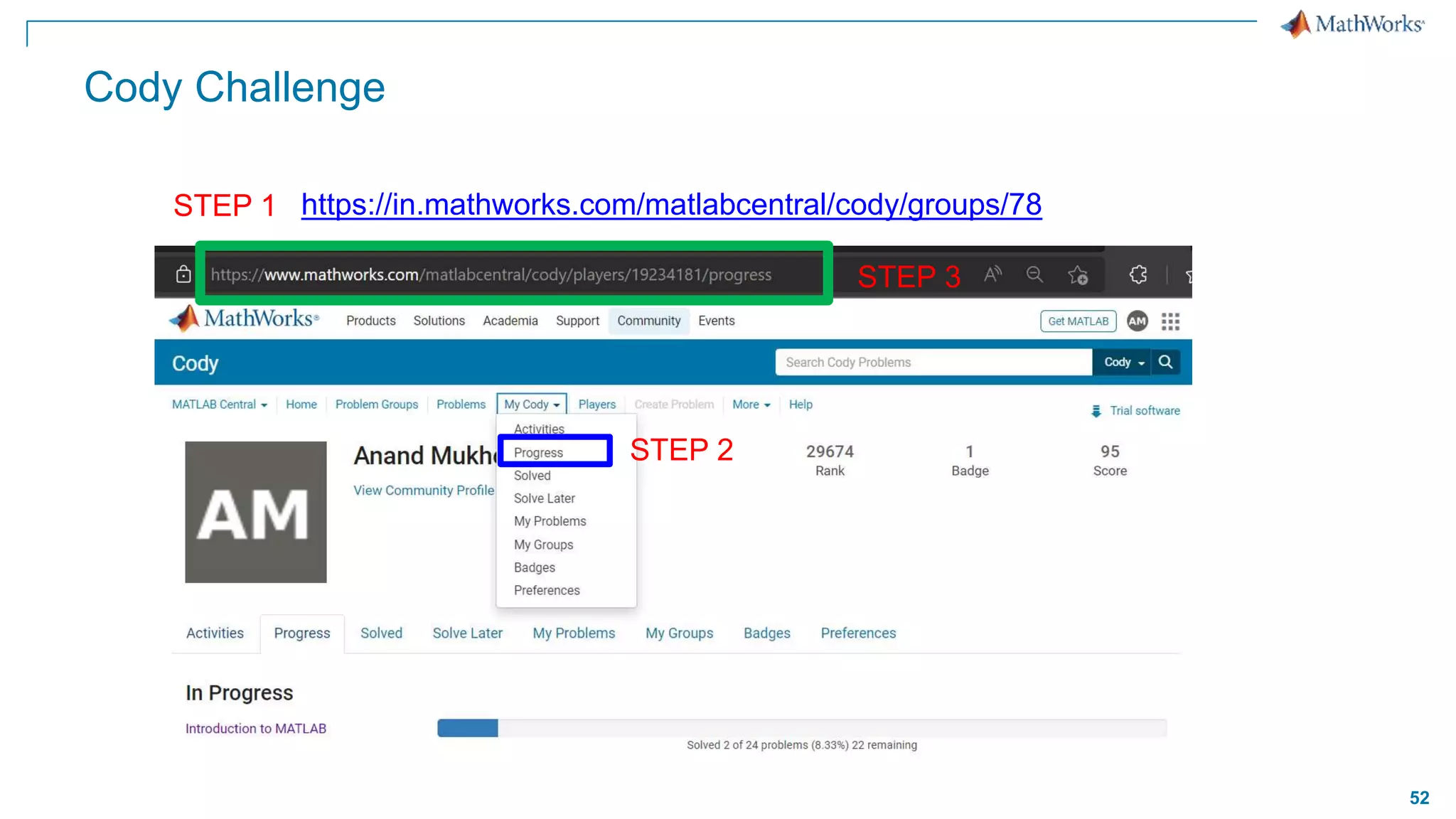Select Activities in My Cody dropdown

coord(539,429)
